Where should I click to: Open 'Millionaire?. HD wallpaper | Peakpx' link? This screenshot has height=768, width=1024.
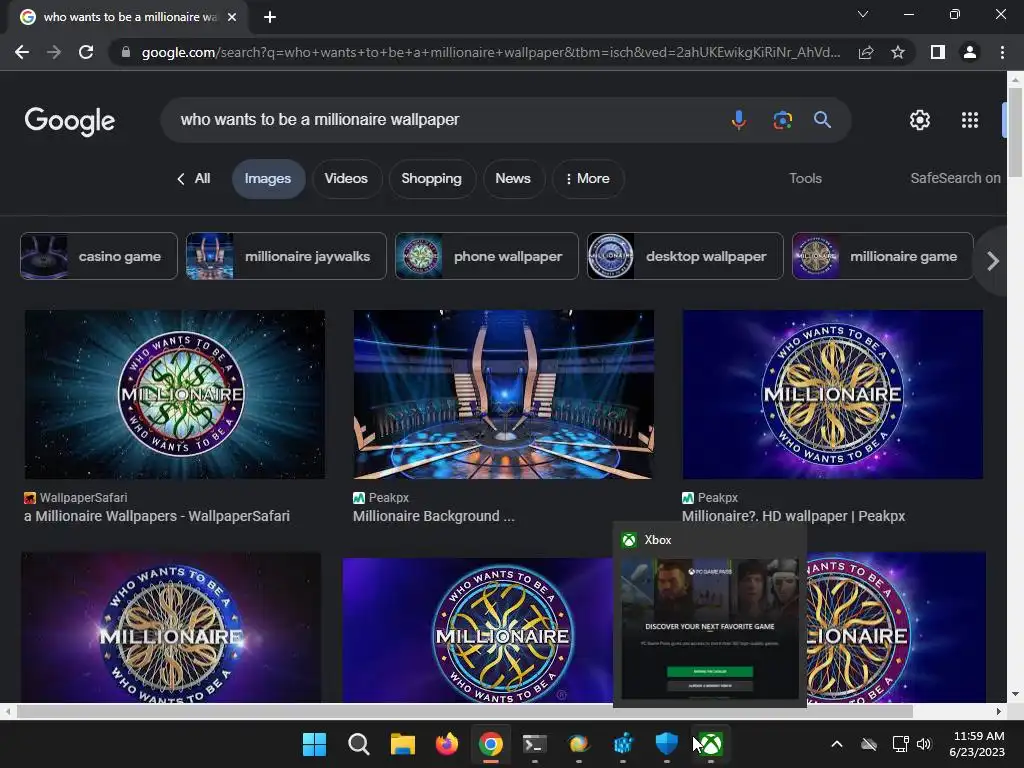pyautogui.click(x=793, y=516)
